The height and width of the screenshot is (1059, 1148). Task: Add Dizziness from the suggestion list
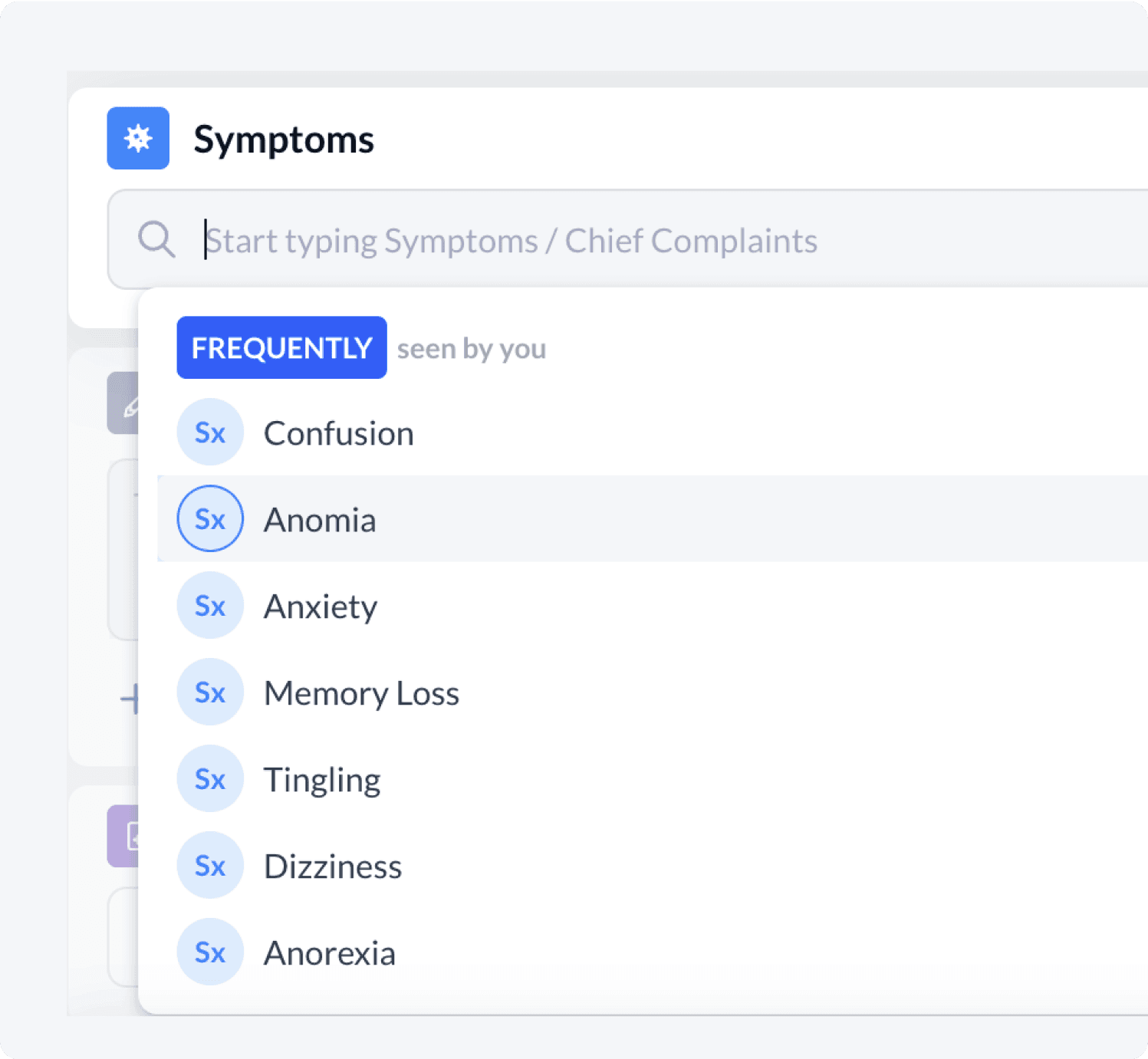pyautogui.click(x=333, y=867)
